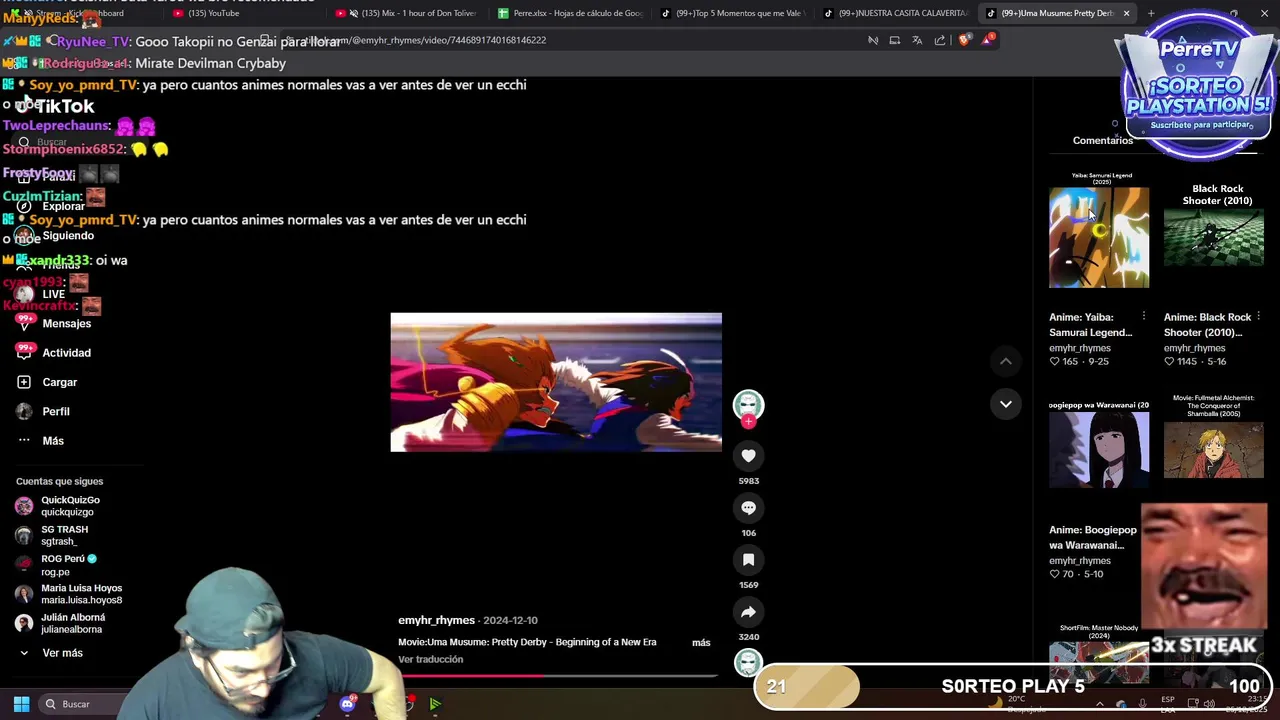Click the translate page icon in the address bar
1280x720 pixels.
[917, 40]
